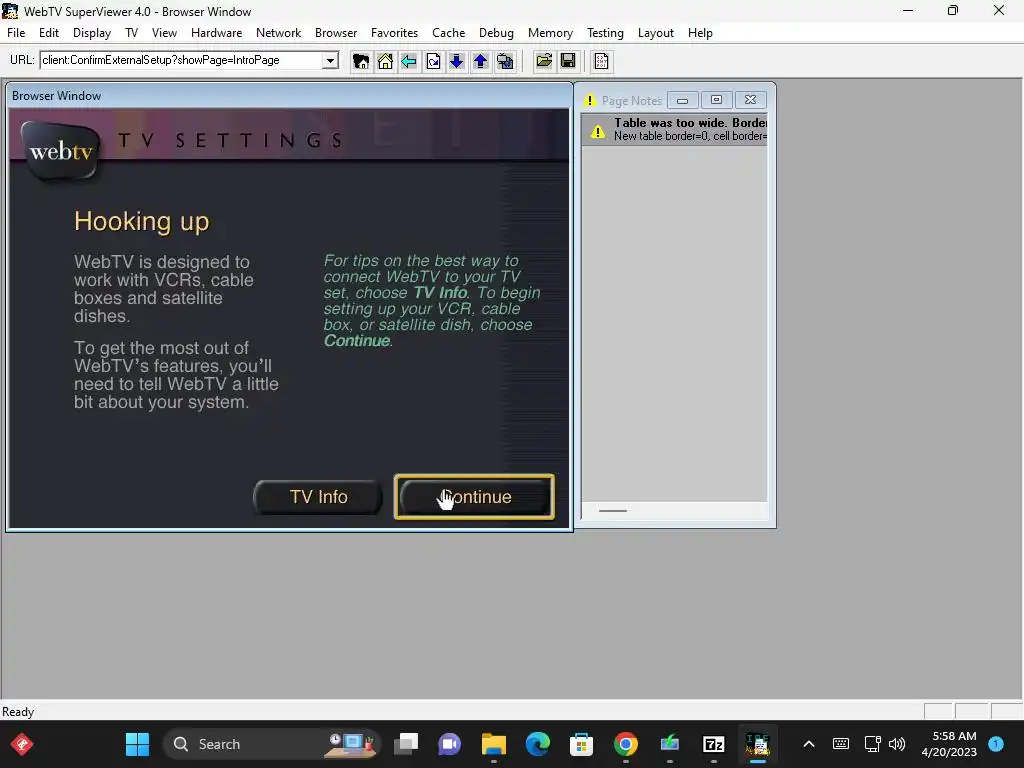
Task: Go back using the cyan left arrow
Action: (x=409, y=61)
